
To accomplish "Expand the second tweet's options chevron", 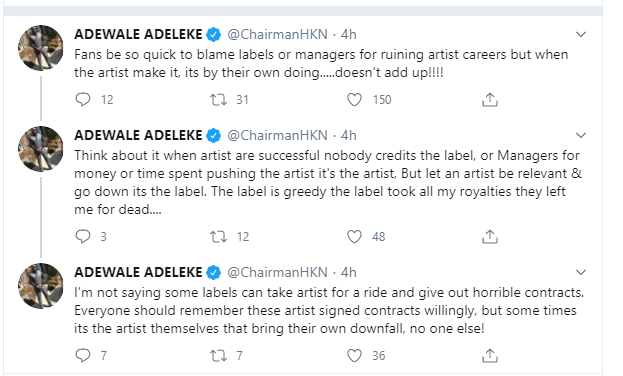I will click(581, 136).
